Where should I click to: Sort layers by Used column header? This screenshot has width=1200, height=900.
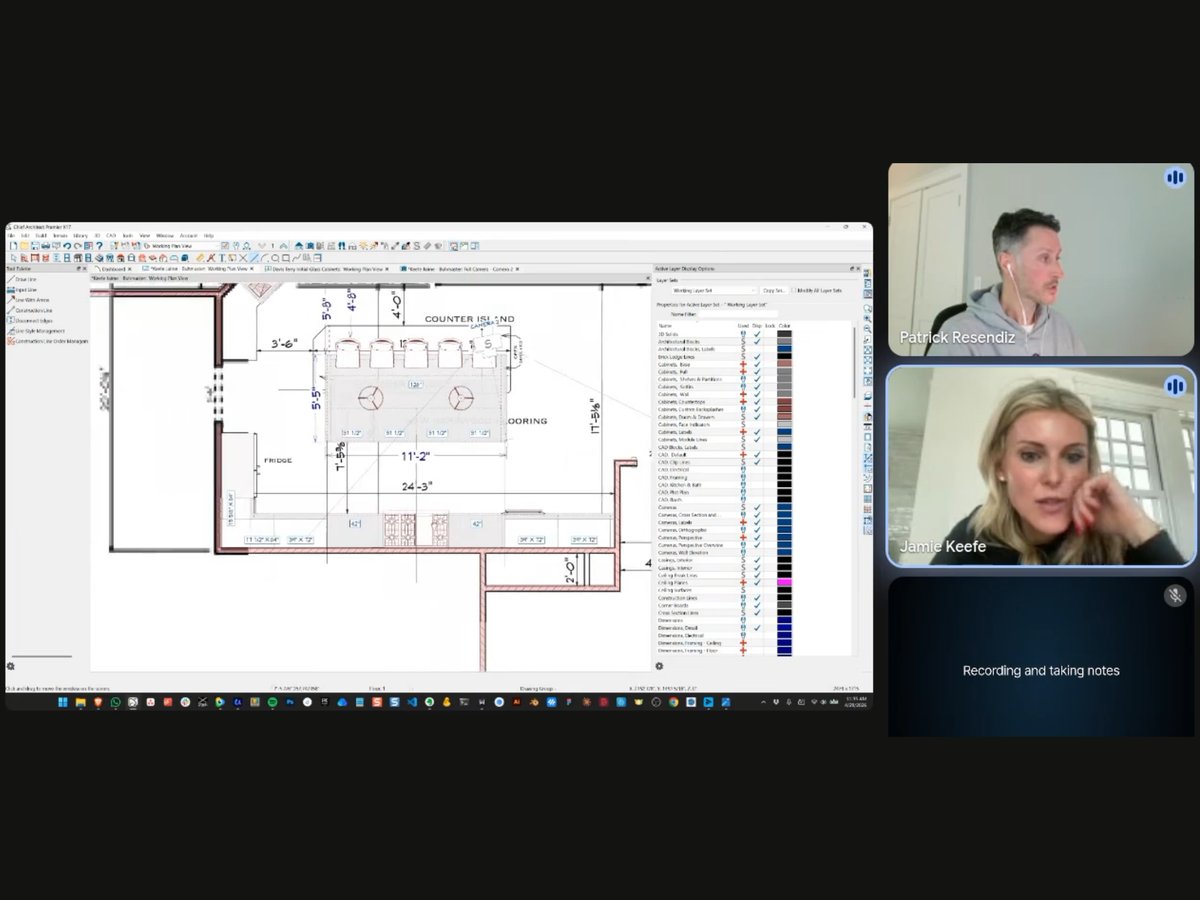point(743,326)
